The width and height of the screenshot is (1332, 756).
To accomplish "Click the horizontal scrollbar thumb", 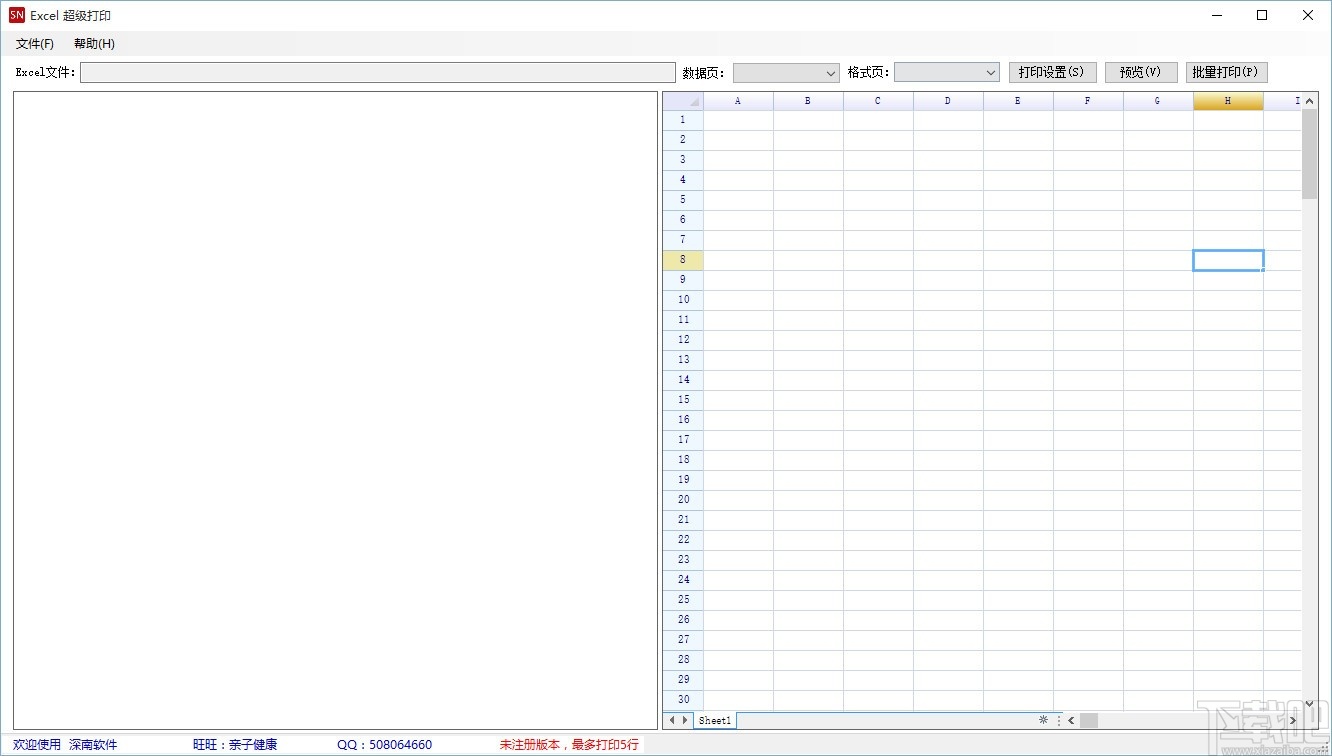I will click(1089, 720).
